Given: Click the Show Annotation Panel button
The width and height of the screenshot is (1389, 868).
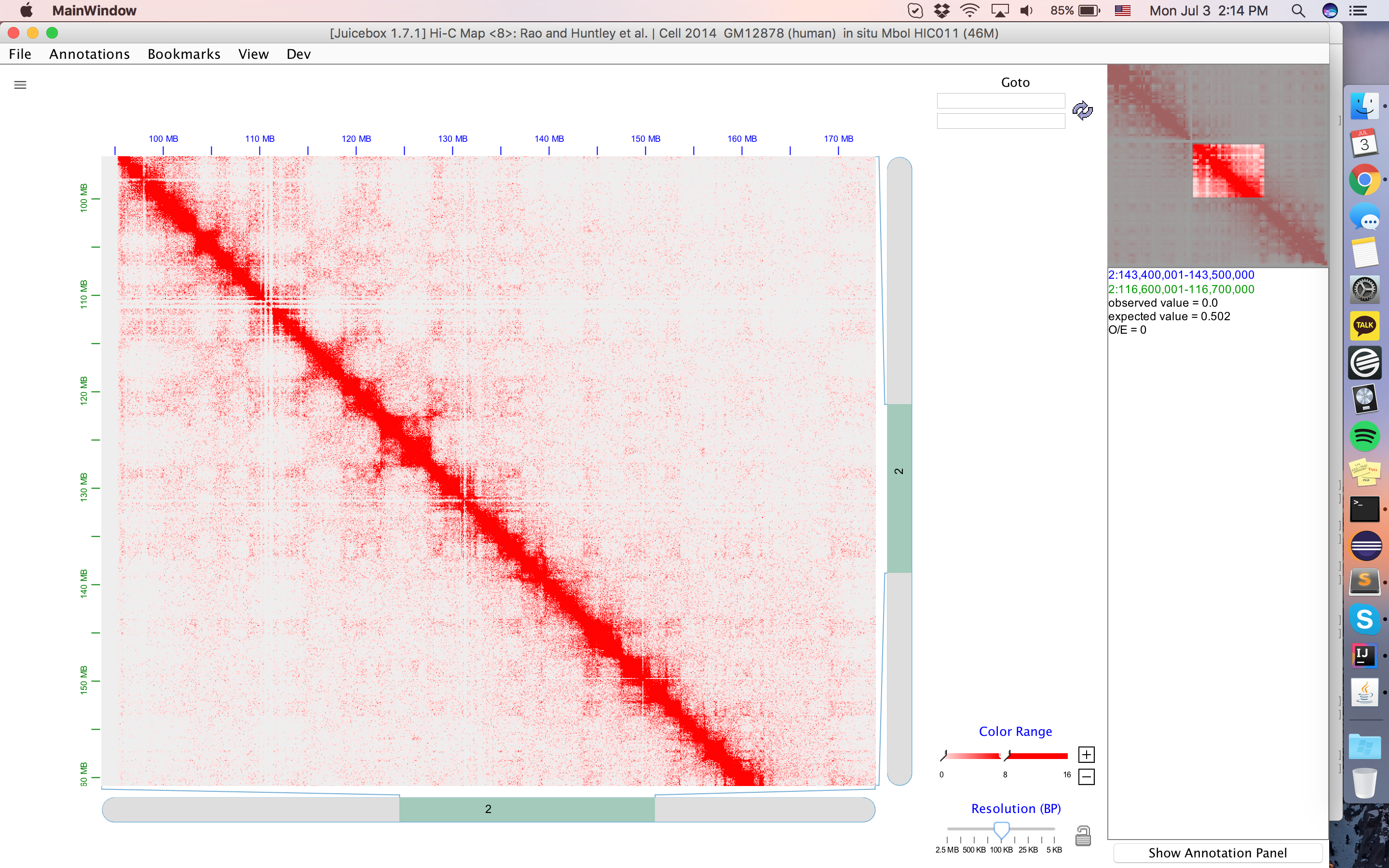Looking at the screenshot, I should click(x=1217, y=853).
